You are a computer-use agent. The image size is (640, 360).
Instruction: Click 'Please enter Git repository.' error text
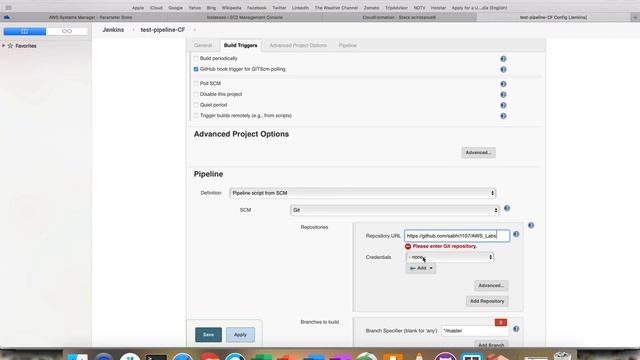[444, 247]
